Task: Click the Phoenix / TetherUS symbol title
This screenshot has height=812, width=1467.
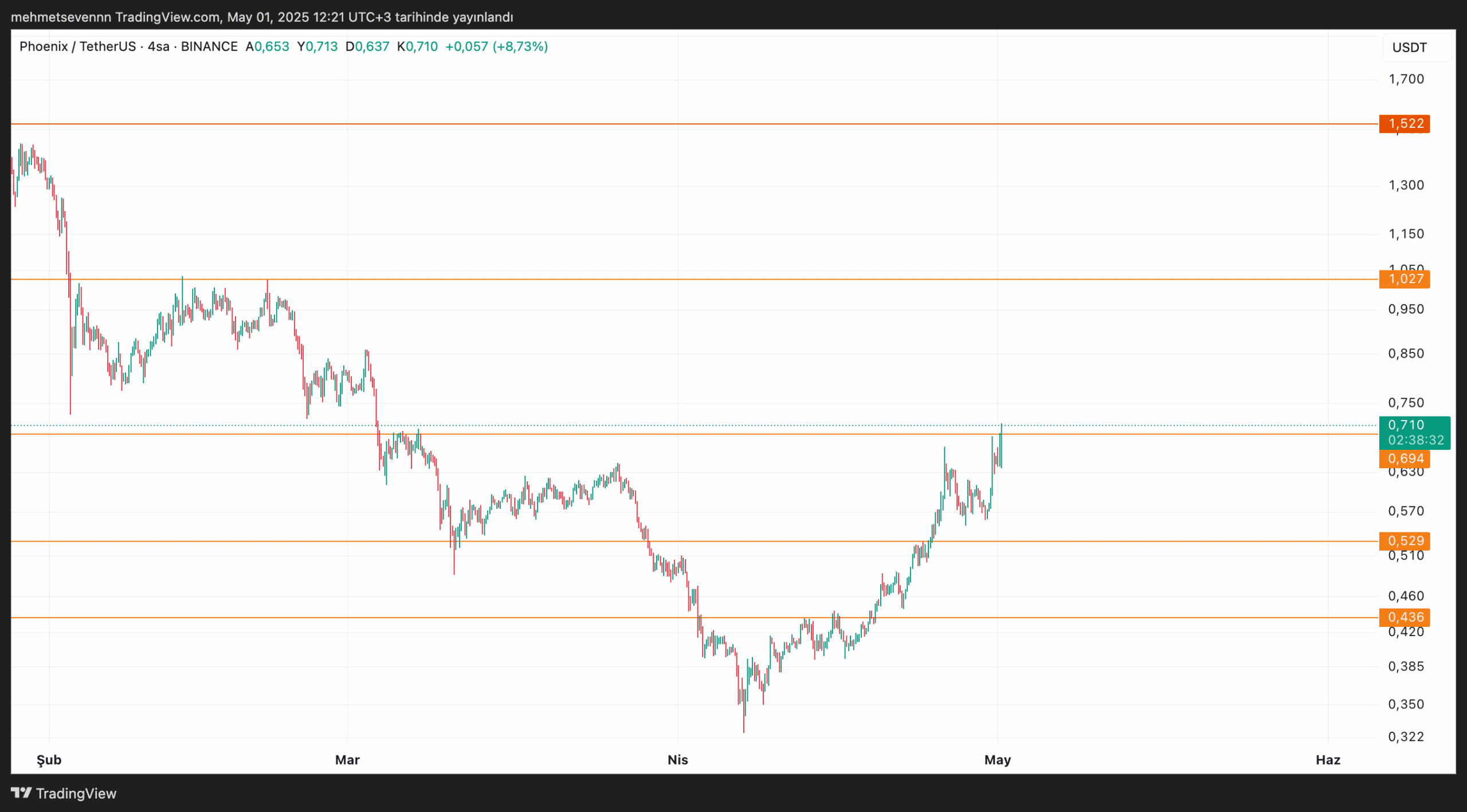Action: coord(77,46)
